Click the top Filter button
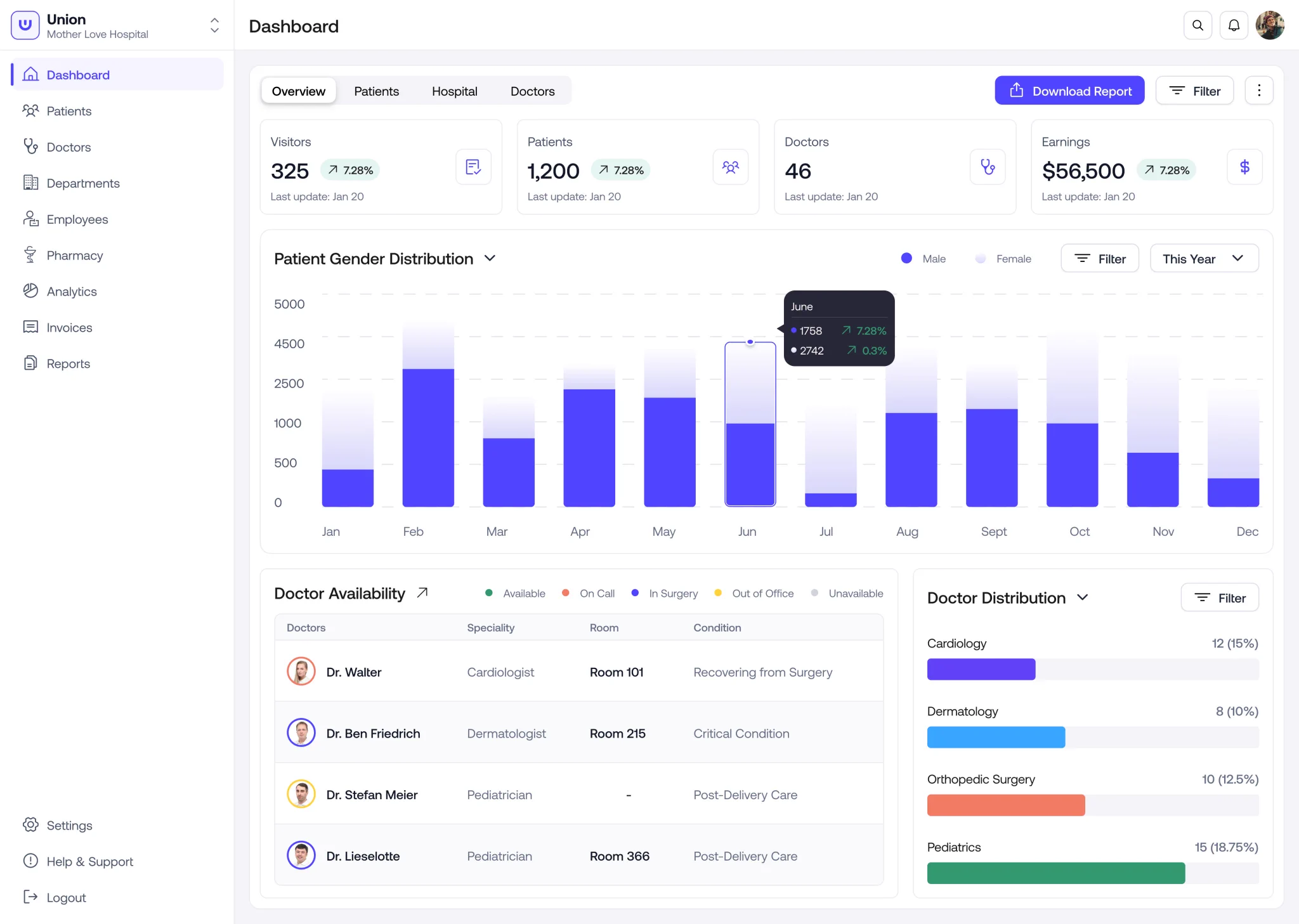1299x924 pixels. [x=1194, y=91]
